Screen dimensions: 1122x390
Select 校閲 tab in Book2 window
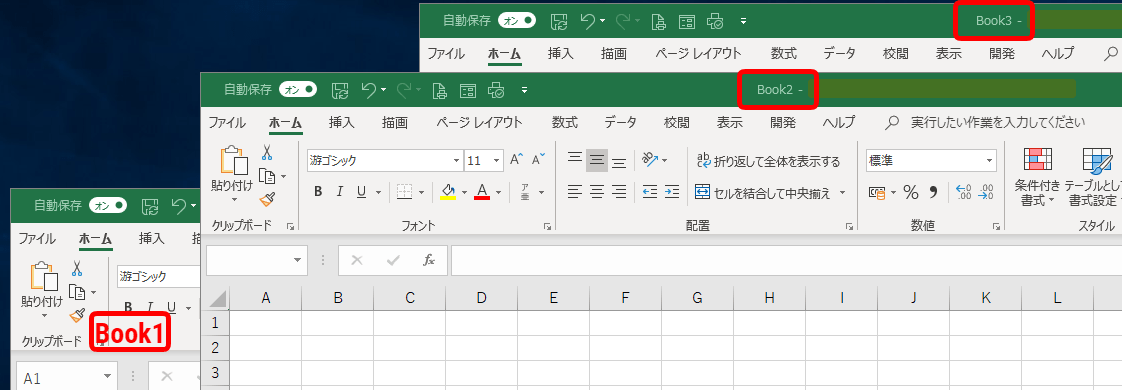point(676,122)
